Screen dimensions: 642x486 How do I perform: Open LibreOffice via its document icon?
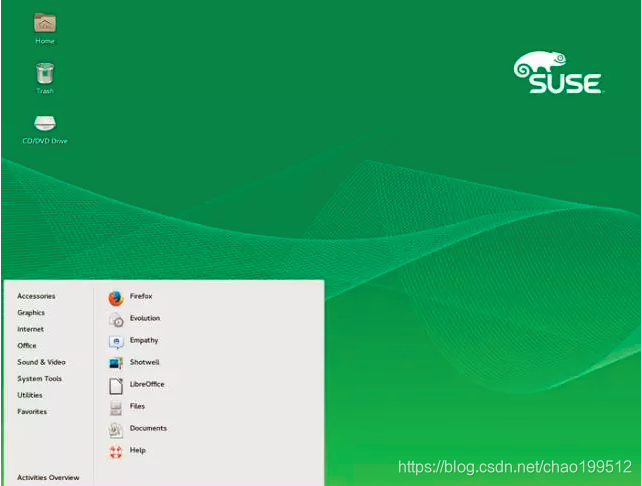point(116,386)
